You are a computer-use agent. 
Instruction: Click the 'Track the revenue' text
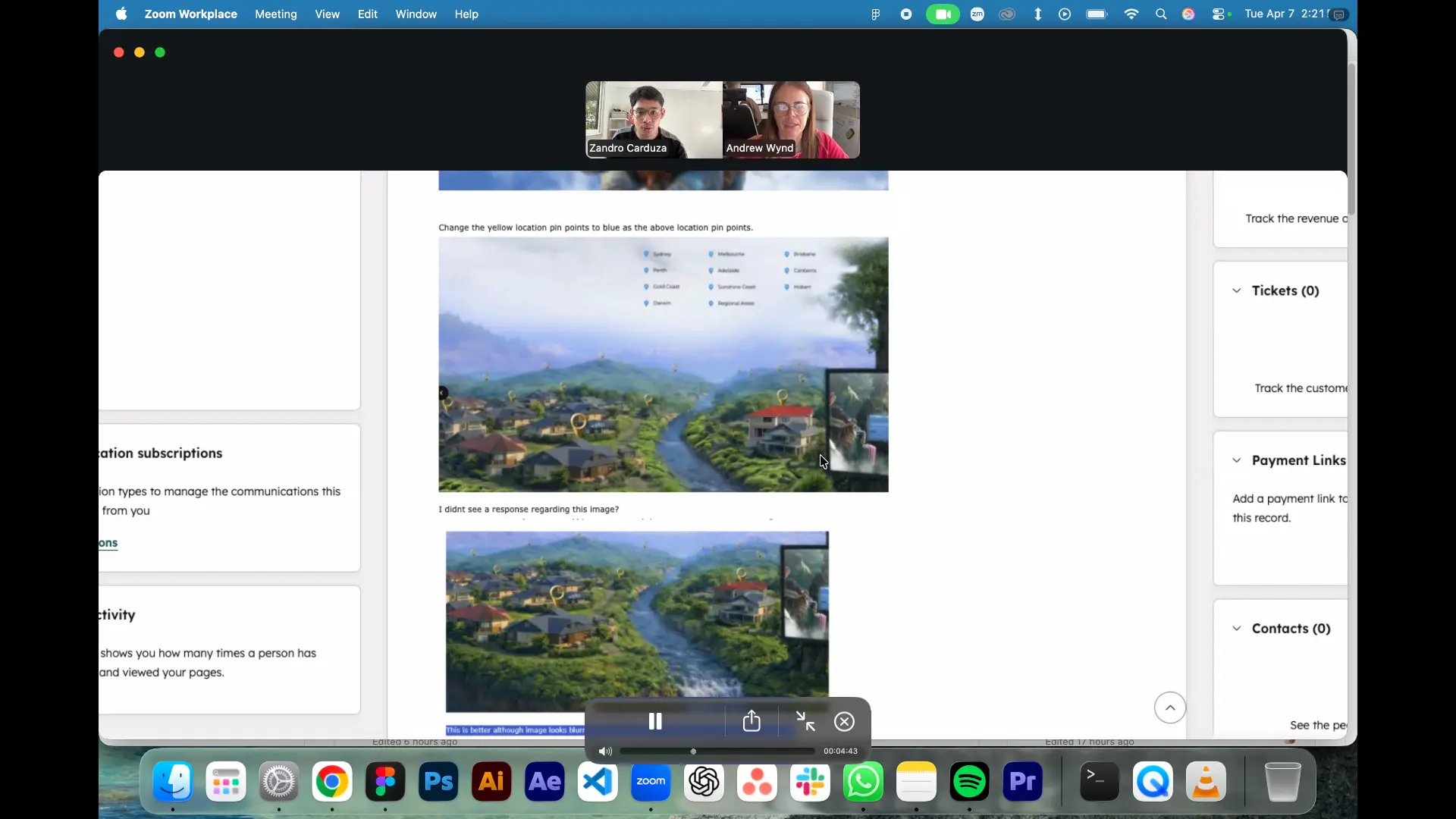pos(1296,218)
